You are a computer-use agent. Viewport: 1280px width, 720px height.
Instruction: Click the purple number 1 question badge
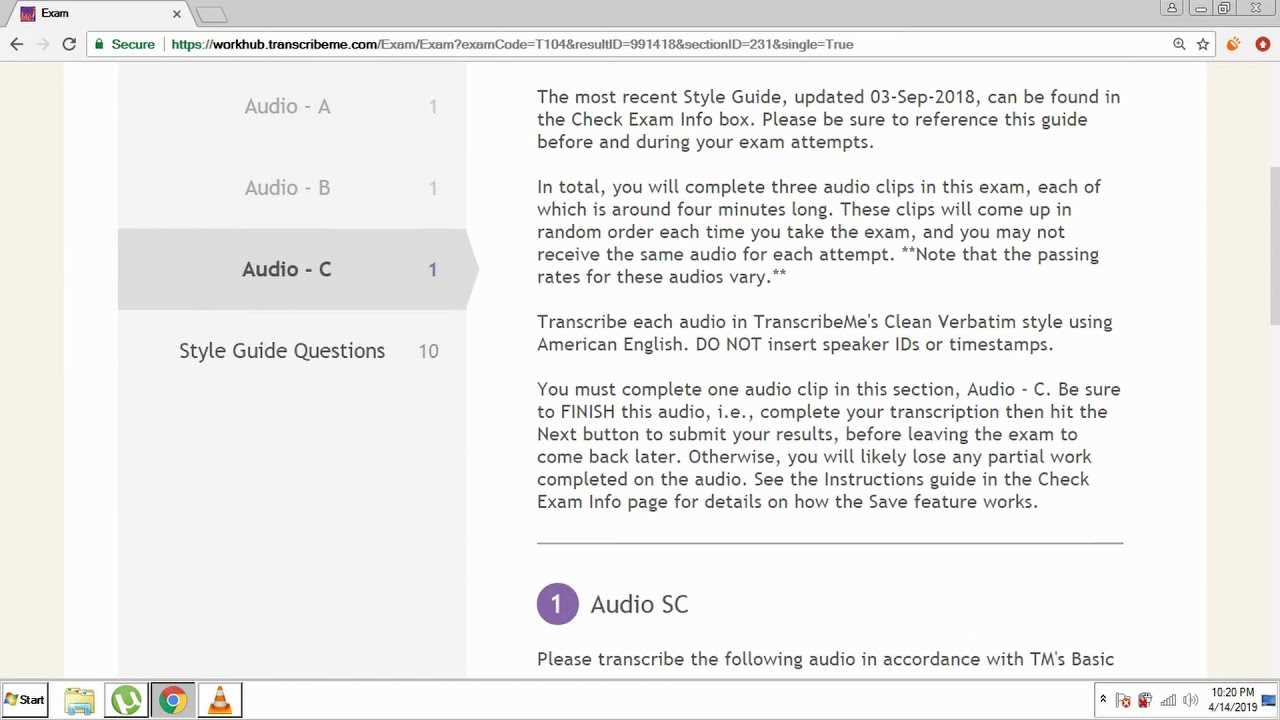(557, 604)
